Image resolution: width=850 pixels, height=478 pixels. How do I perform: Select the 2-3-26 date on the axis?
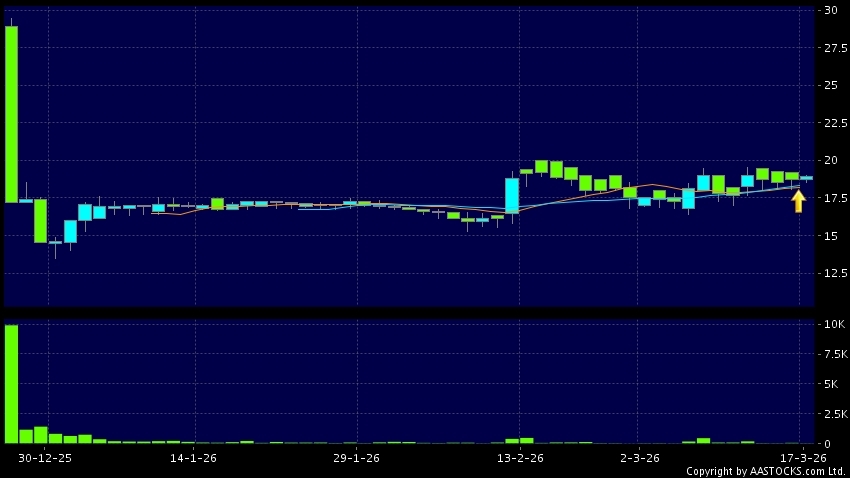639,458
